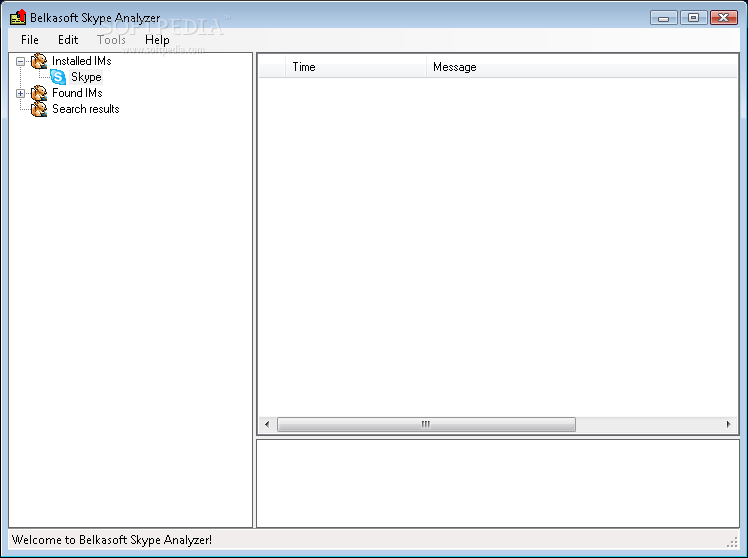
Task: Minimize the Belkasoft Skype Analyzer window
Action: [x=664, y=18]
